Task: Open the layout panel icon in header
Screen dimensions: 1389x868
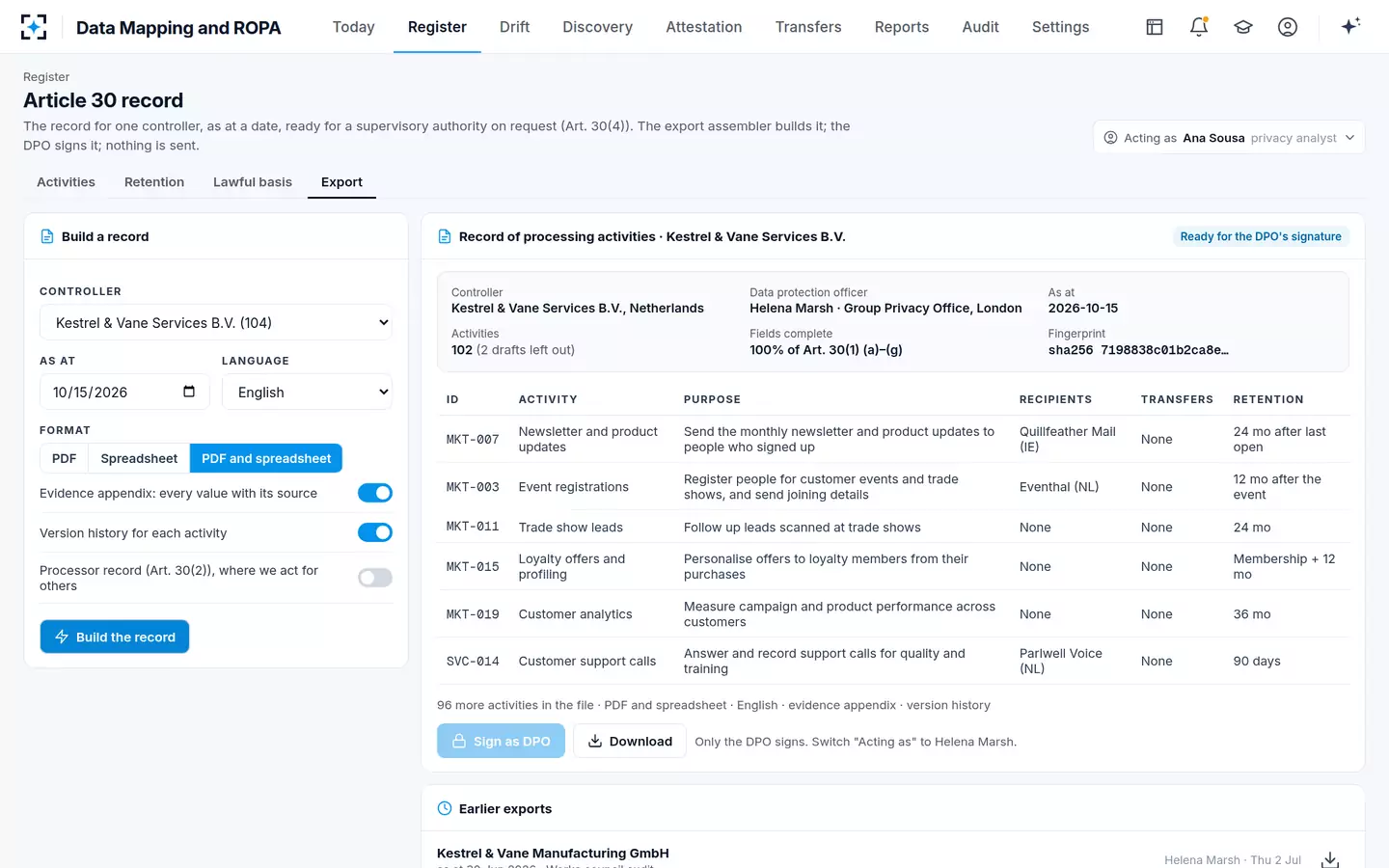Action: (x=1155, y=27)
